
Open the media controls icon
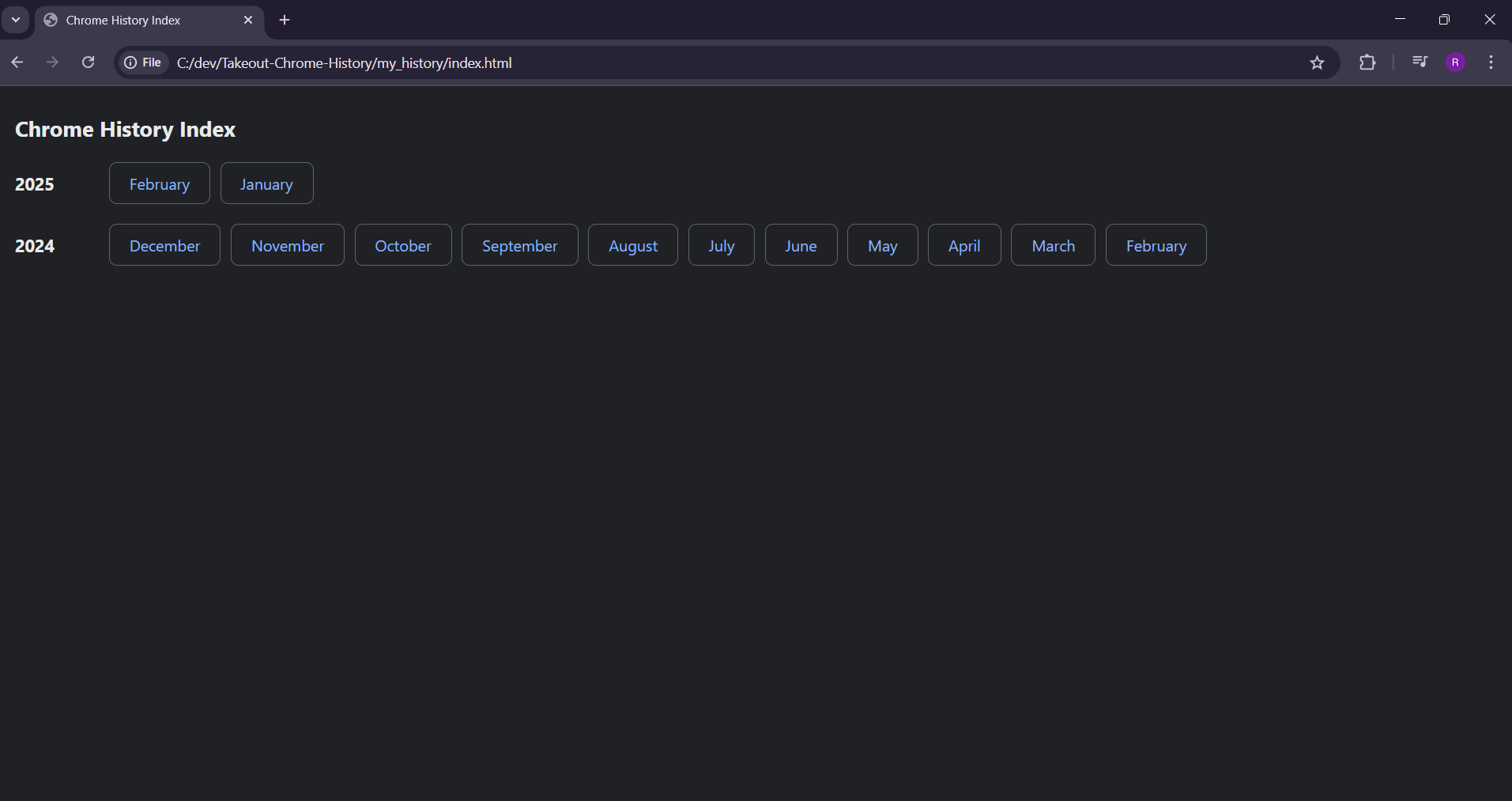(x=1420, y=62)
